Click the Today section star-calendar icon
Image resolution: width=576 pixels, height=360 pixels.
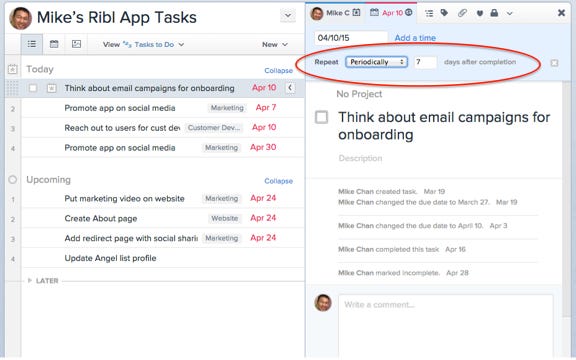(13, 69)
